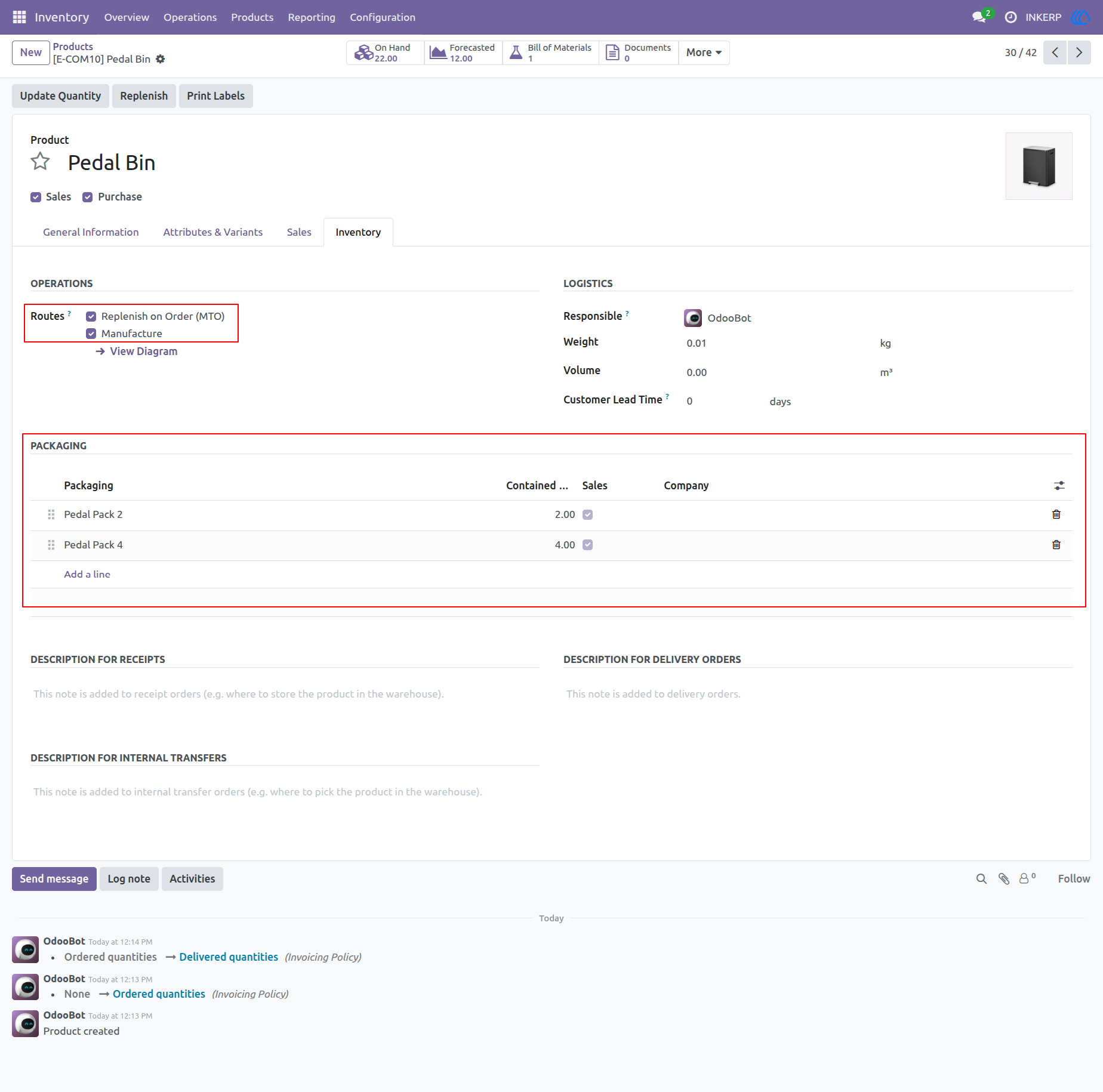Open the activities clock icon
Screen dimensions: 1103x1092
click(x=1010, y=17)
